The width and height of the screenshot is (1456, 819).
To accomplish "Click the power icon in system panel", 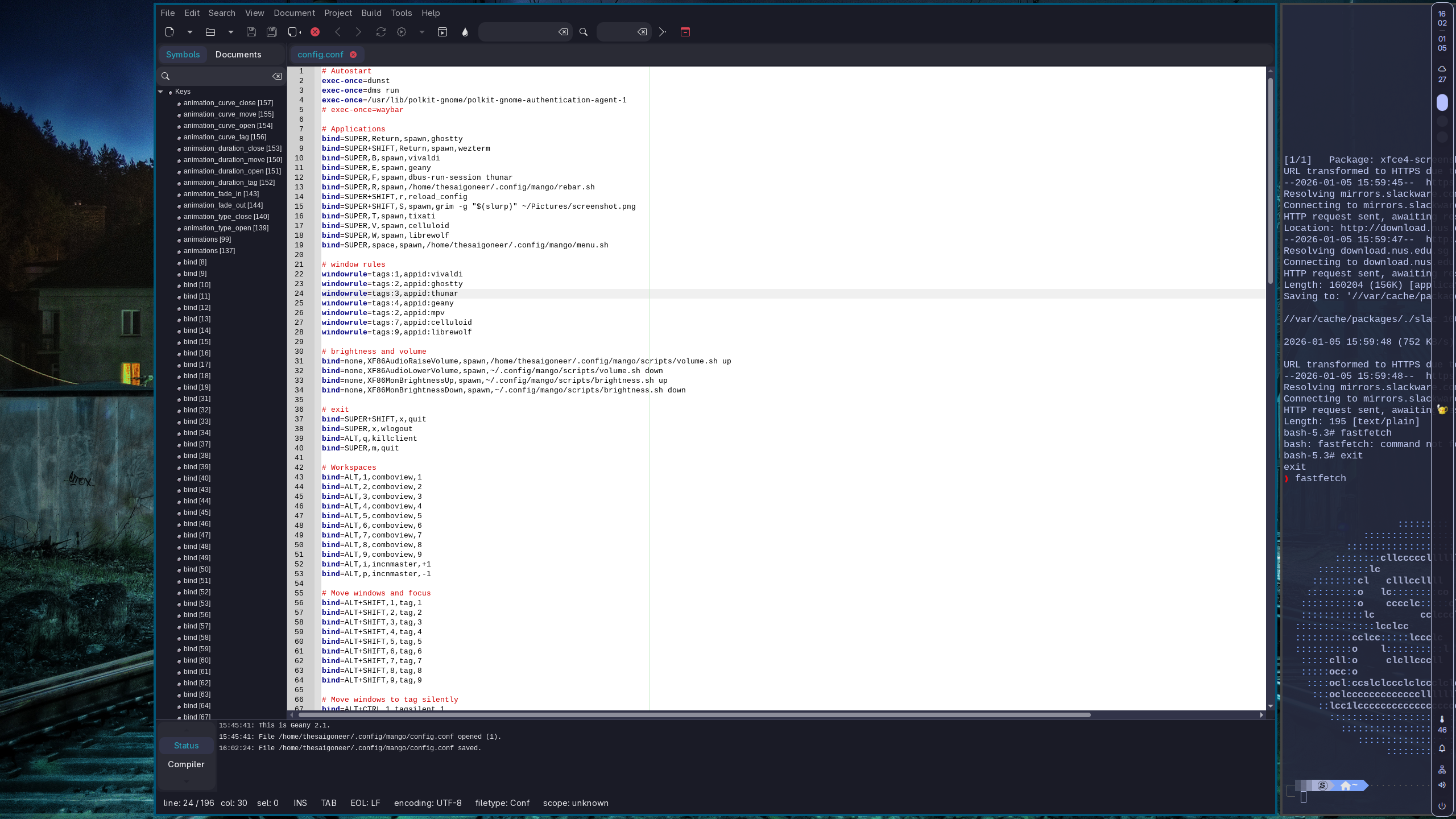I will (x=1442, y=806).
